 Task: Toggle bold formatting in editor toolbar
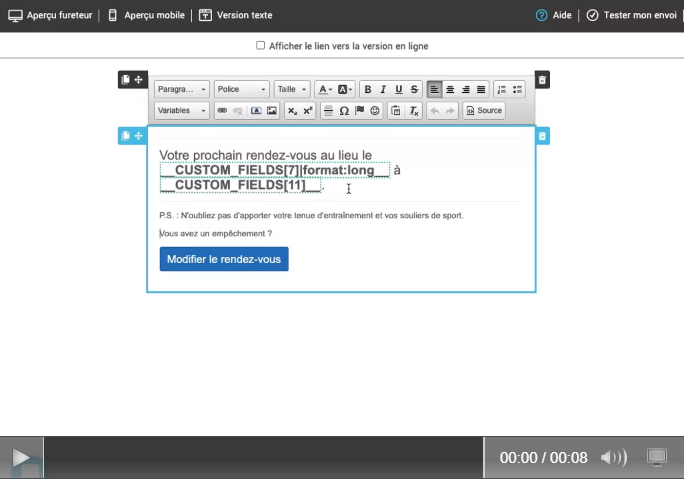pyautogui.click(x=368, y=89)
